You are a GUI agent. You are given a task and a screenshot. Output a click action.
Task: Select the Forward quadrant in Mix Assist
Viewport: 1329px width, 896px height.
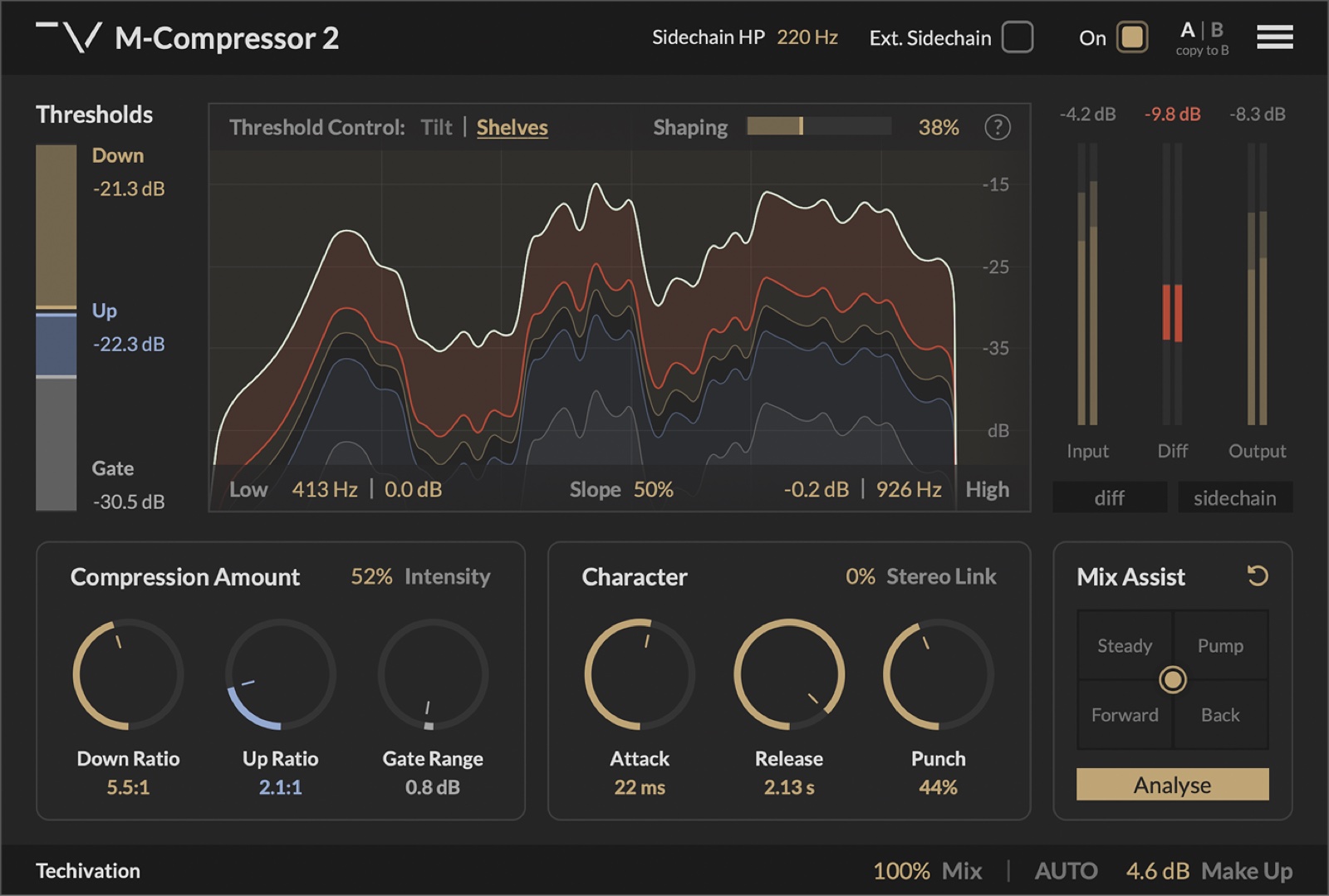1125,715
